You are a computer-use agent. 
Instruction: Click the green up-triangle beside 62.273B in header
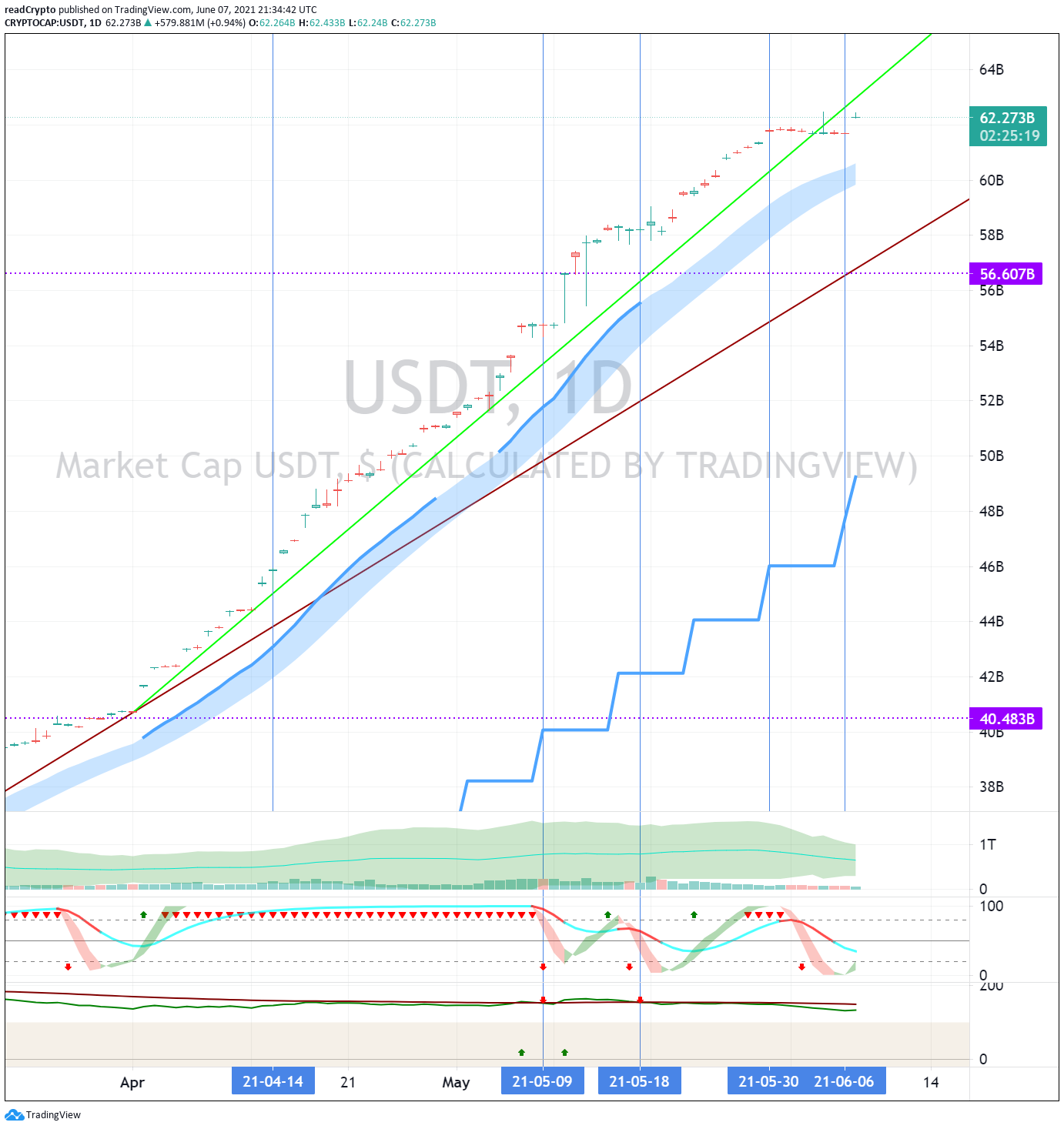(148, 22)
